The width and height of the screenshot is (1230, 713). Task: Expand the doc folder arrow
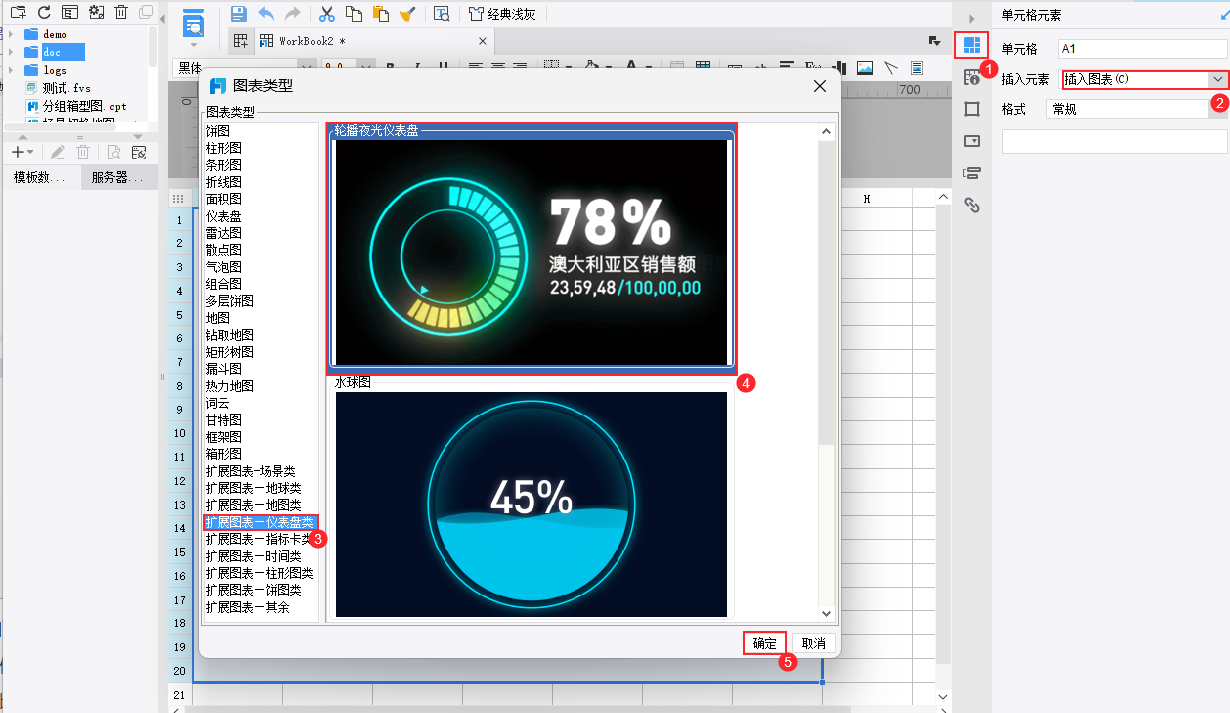(11, 52)
